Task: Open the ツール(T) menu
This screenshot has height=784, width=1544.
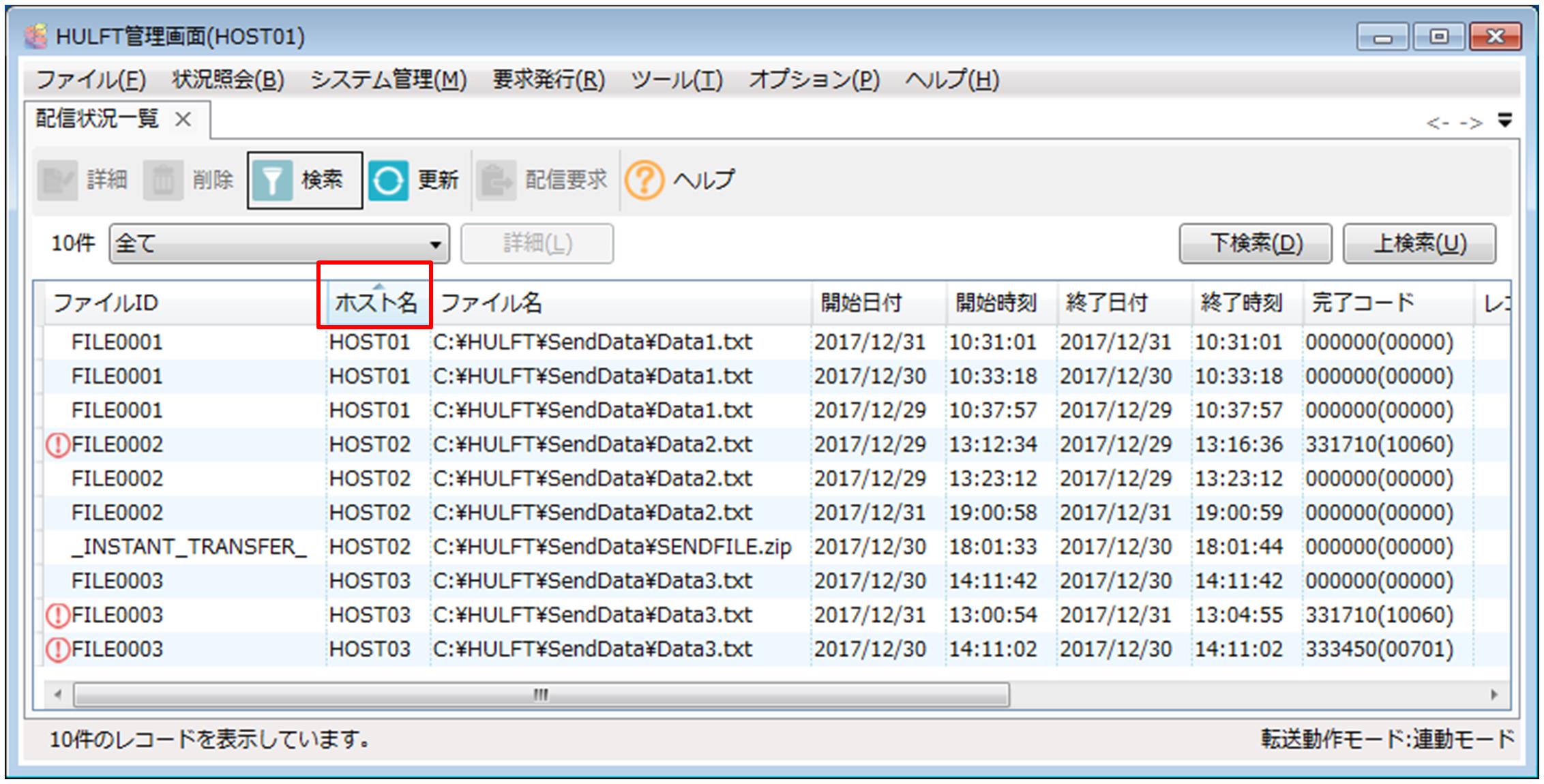Action: coord(677,80)
